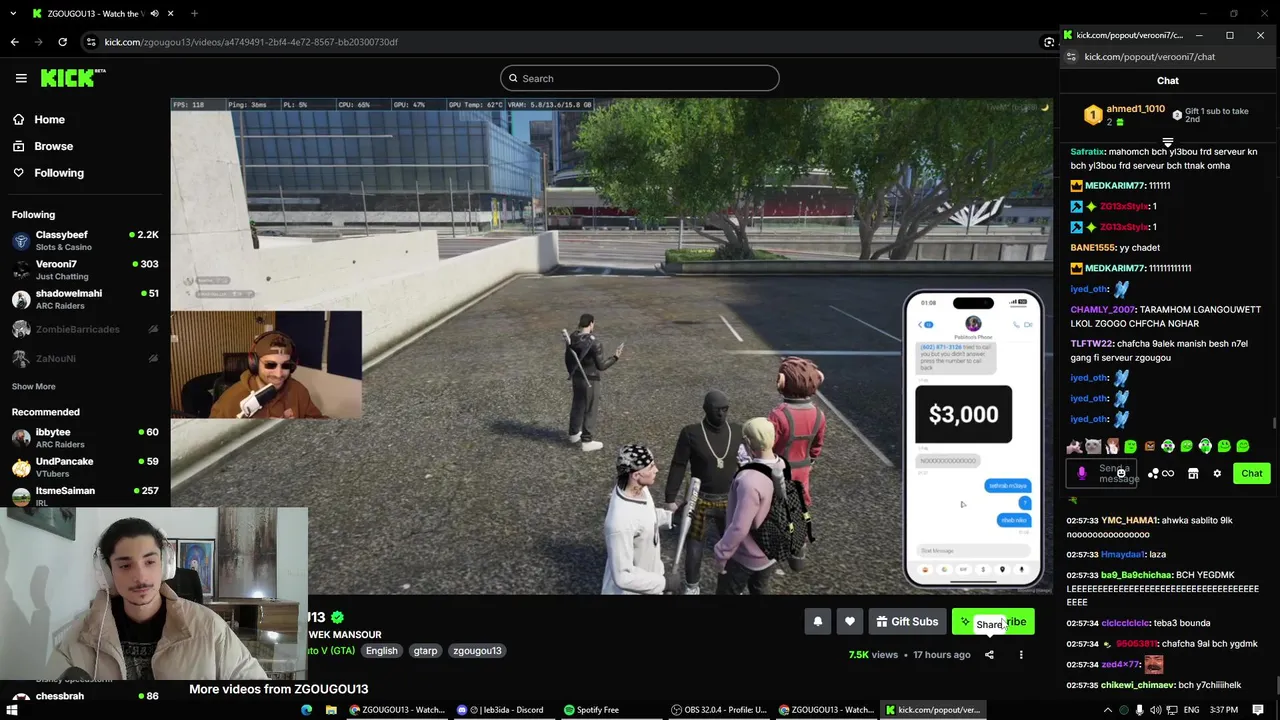Screen dimensions: 1280x720
Task: Expand the gift leaderboard handle in chat
Action: click(1167, 142)
